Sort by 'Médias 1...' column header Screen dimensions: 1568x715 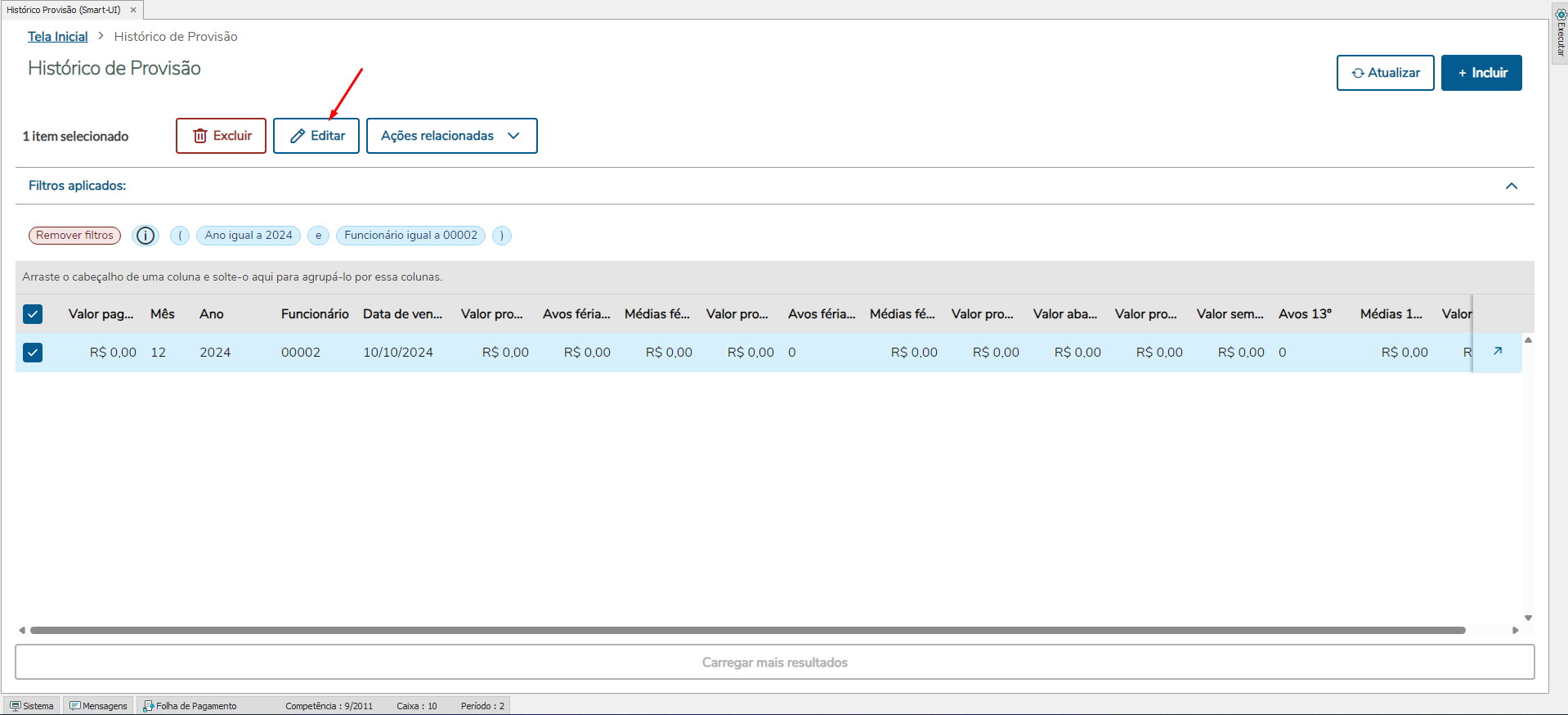tap(1391, 314)
